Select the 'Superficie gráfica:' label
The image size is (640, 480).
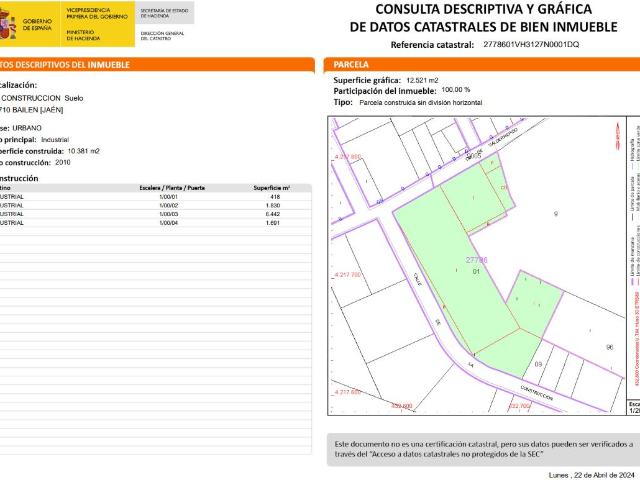click(367, 80)
